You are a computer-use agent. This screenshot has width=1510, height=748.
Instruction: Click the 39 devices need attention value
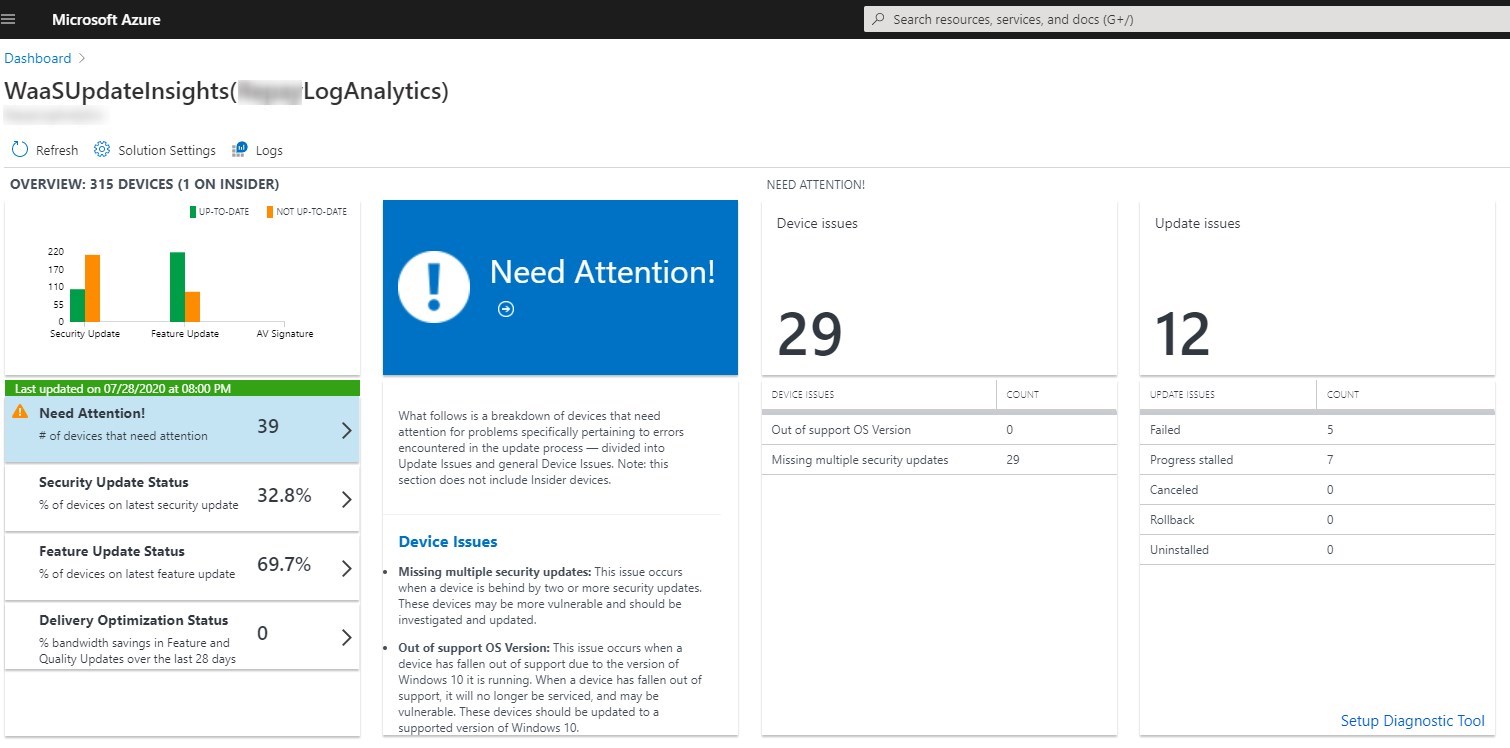tap(268, 427)
